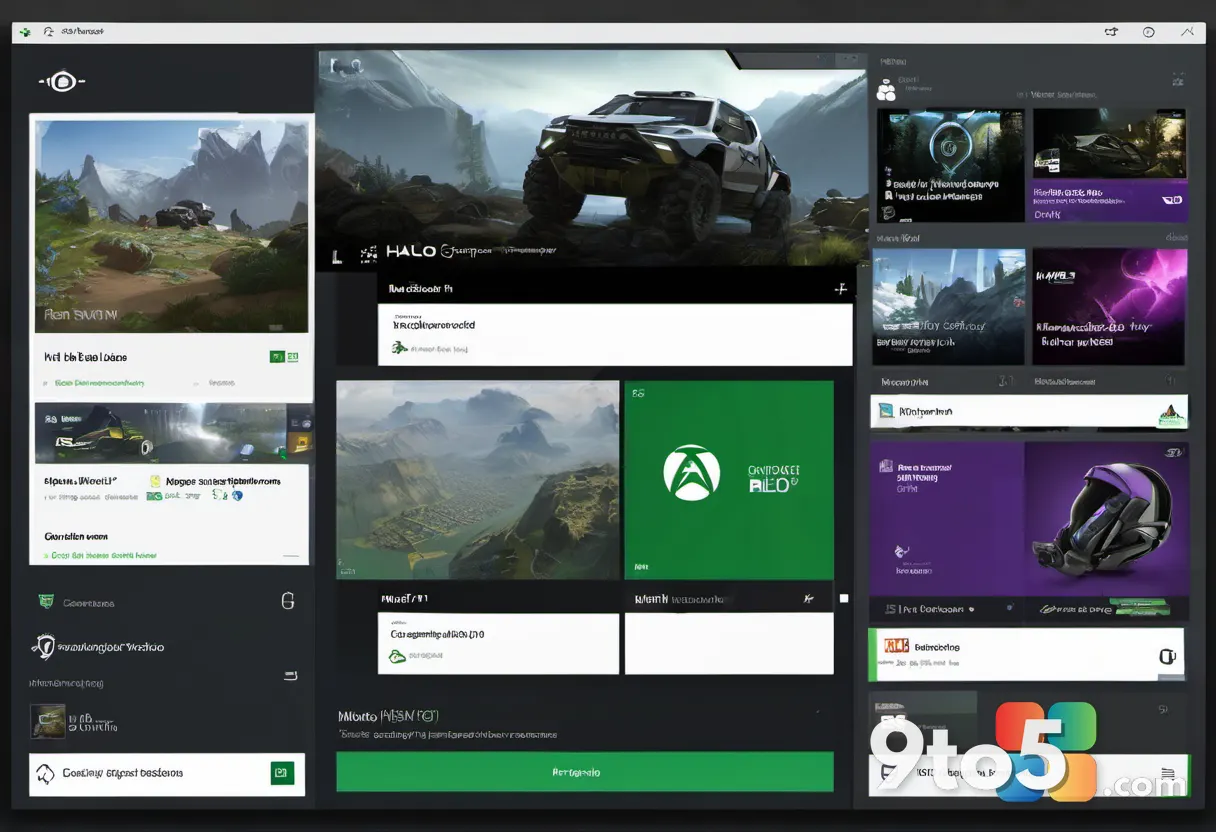This screenshot has height=832, width=1216.
Task: Click the small icon left of the HALO title
Action: tap(369, 253)
